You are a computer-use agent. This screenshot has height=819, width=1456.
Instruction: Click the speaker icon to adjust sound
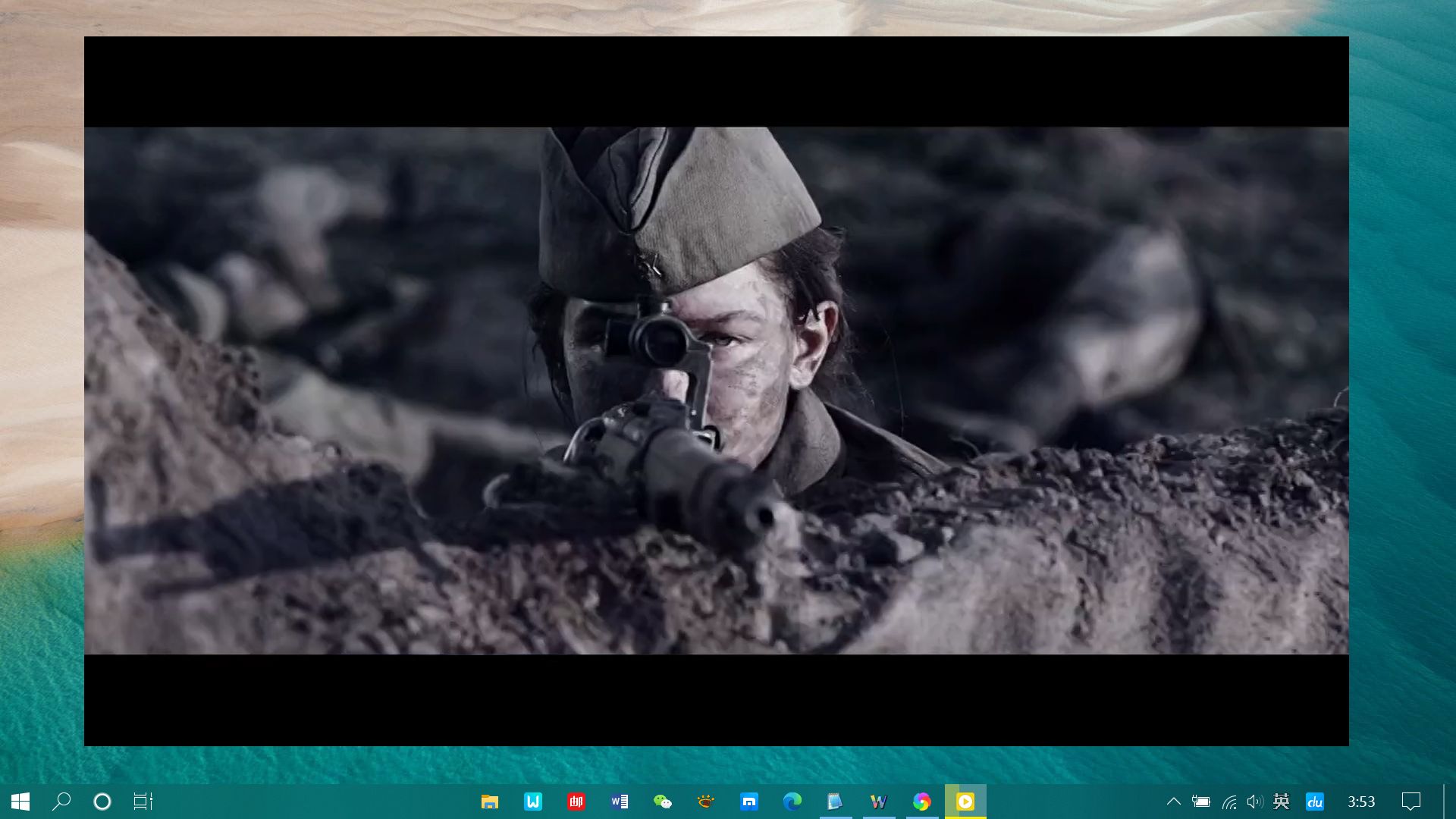click(x=1255, y=802)
